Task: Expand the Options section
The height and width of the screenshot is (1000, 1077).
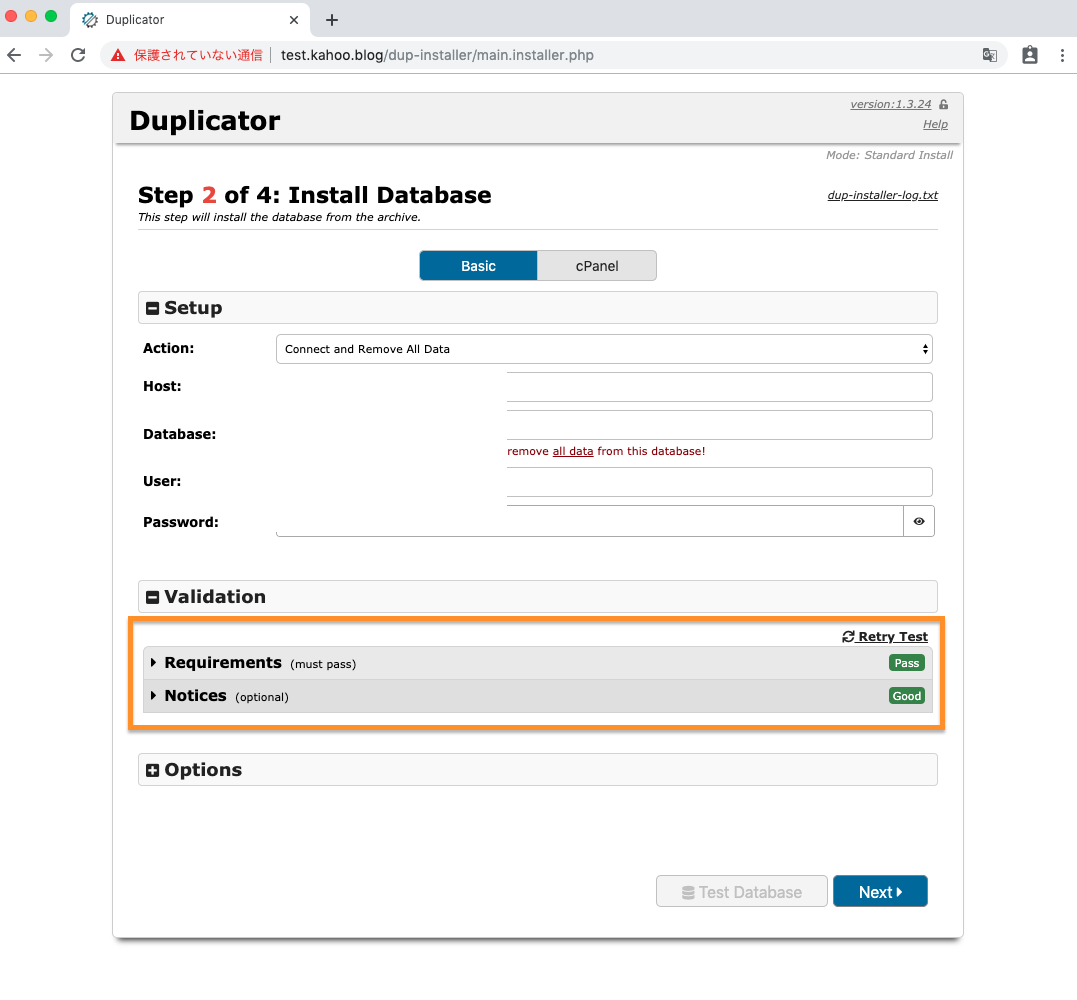Action: (x=153, y=770)
